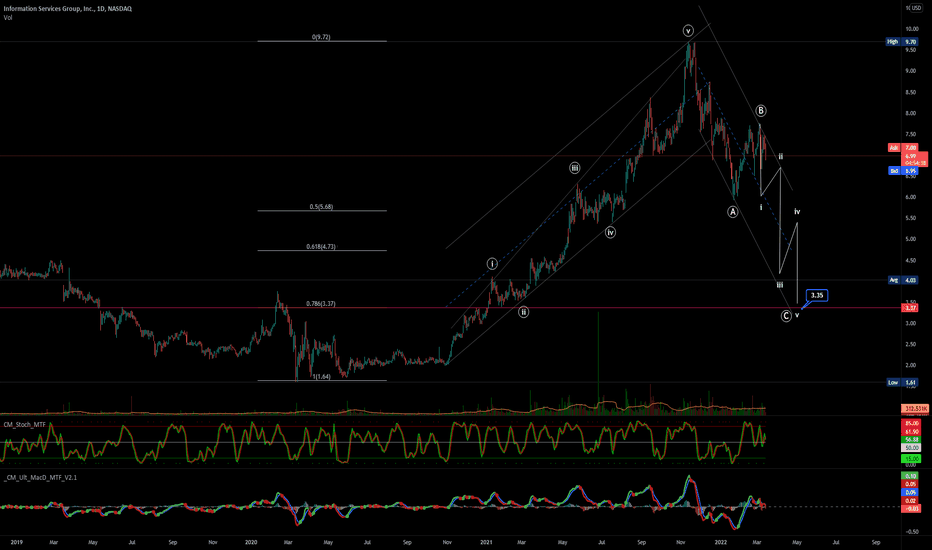Click the Information Services Group, Inc. symbol title
The height and width of the screenshot is (550, 932).
(68, 8)
